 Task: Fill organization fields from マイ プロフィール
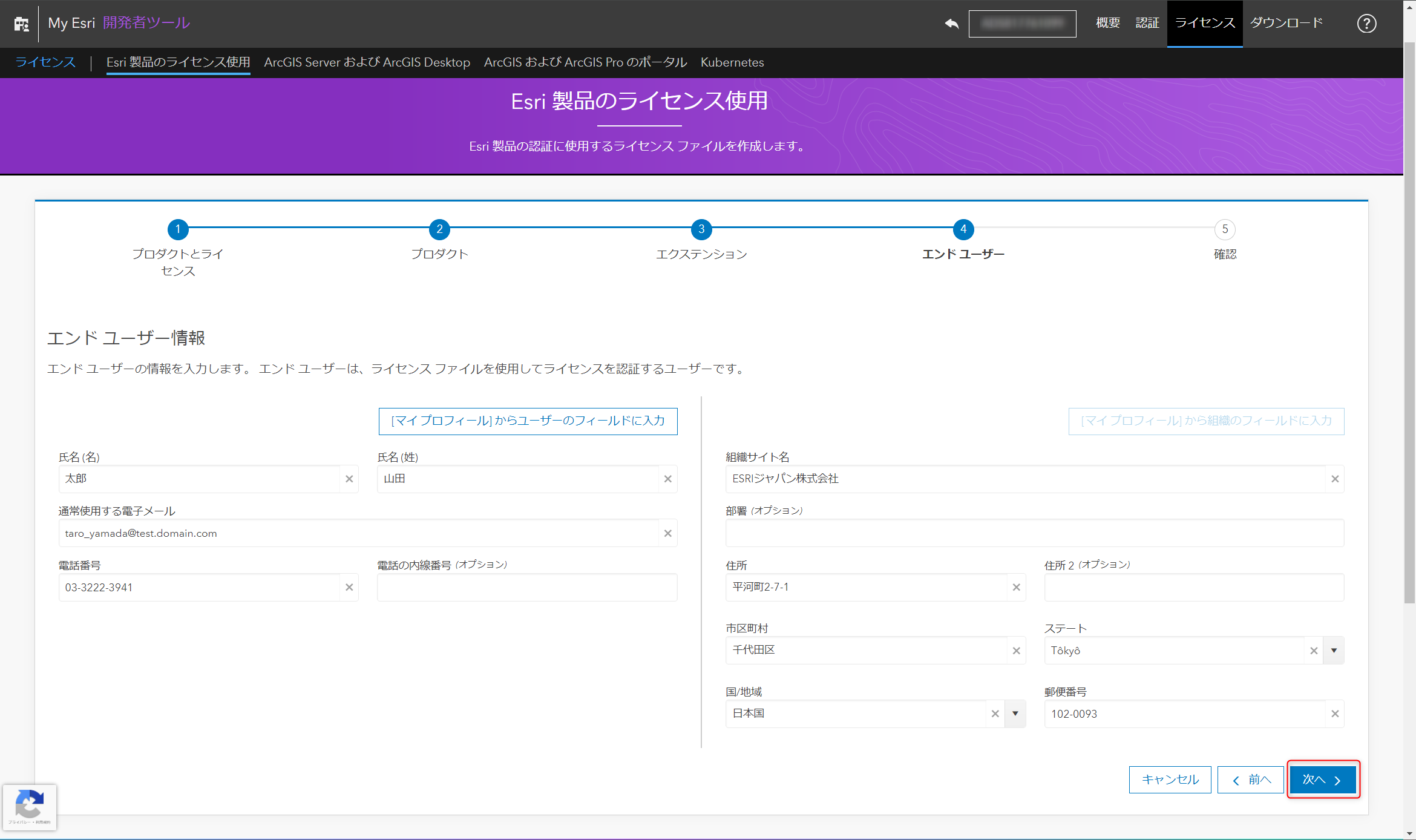point(1207,421)
